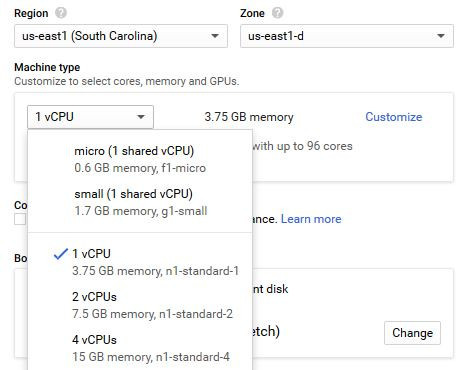Toggle the partially hidden checkbox below Co
The width and height of the screenshot is (468, 370).
tap(20, 219)
